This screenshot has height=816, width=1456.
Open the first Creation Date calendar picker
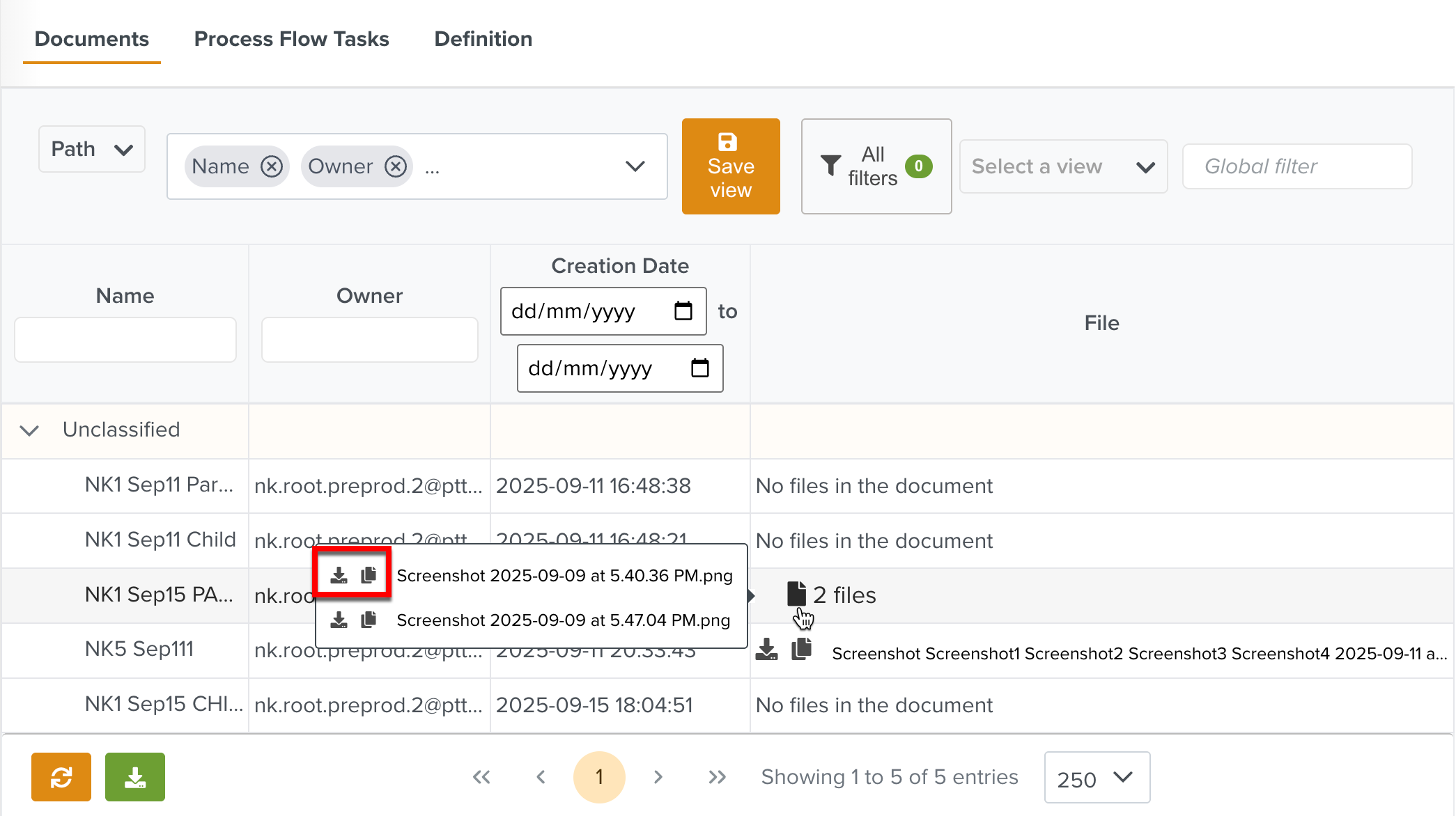tap(683, 311)
